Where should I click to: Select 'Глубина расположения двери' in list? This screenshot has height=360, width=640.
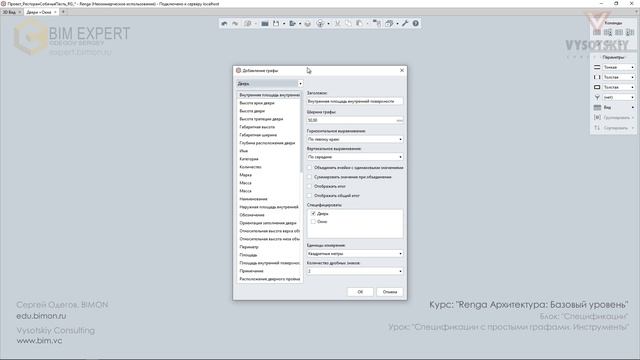tap(267, 143)
